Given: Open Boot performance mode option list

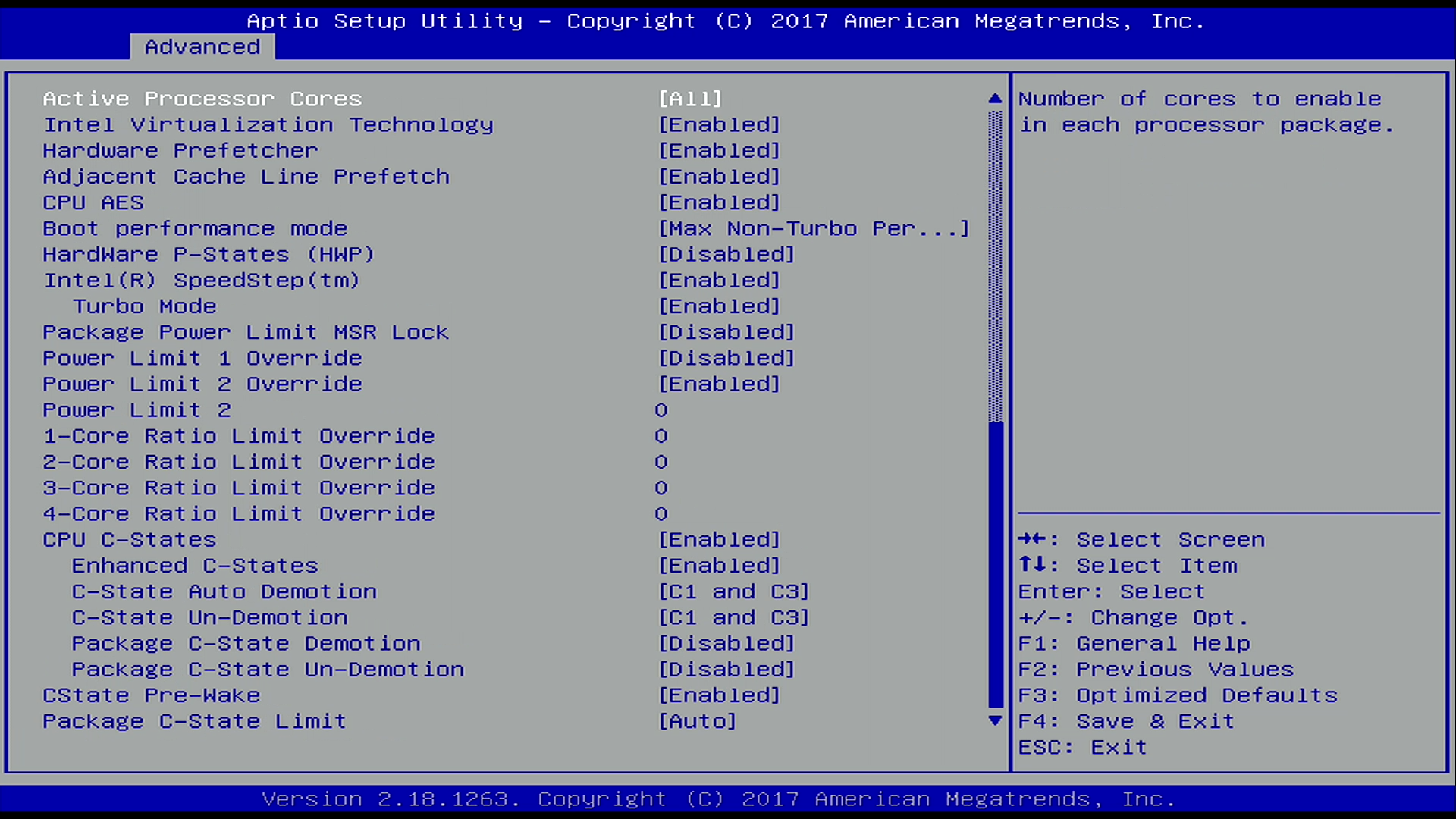Looking at the screenshot, I should pyautogui.click(x=813, y=228).
